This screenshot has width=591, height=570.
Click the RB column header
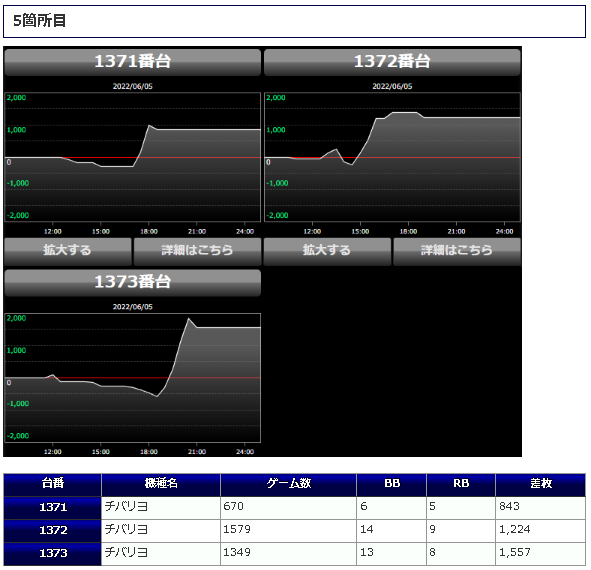coord(461,485)
